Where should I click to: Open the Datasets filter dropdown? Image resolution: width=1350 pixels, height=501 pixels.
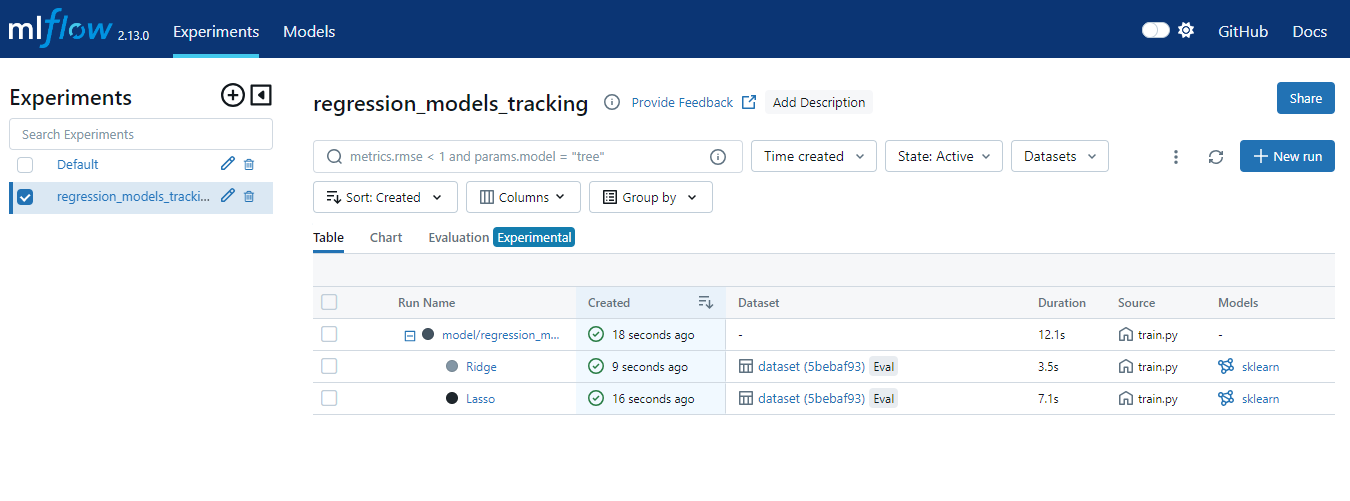[x=1060, y=156]
